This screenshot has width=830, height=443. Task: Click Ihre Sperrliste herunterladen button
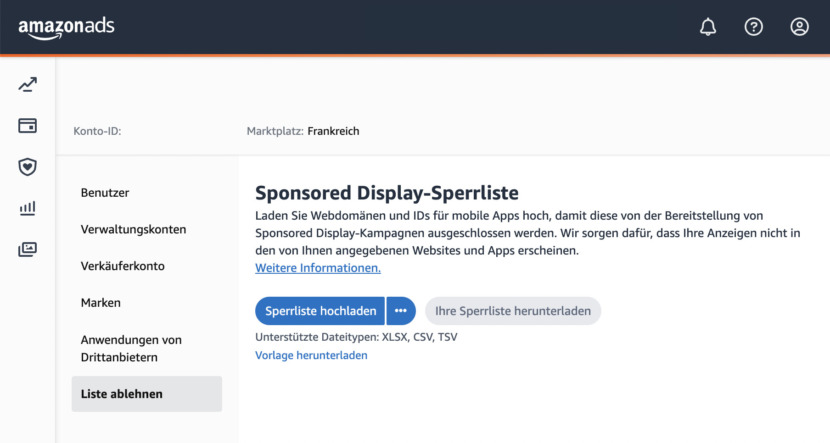[513, 311]
